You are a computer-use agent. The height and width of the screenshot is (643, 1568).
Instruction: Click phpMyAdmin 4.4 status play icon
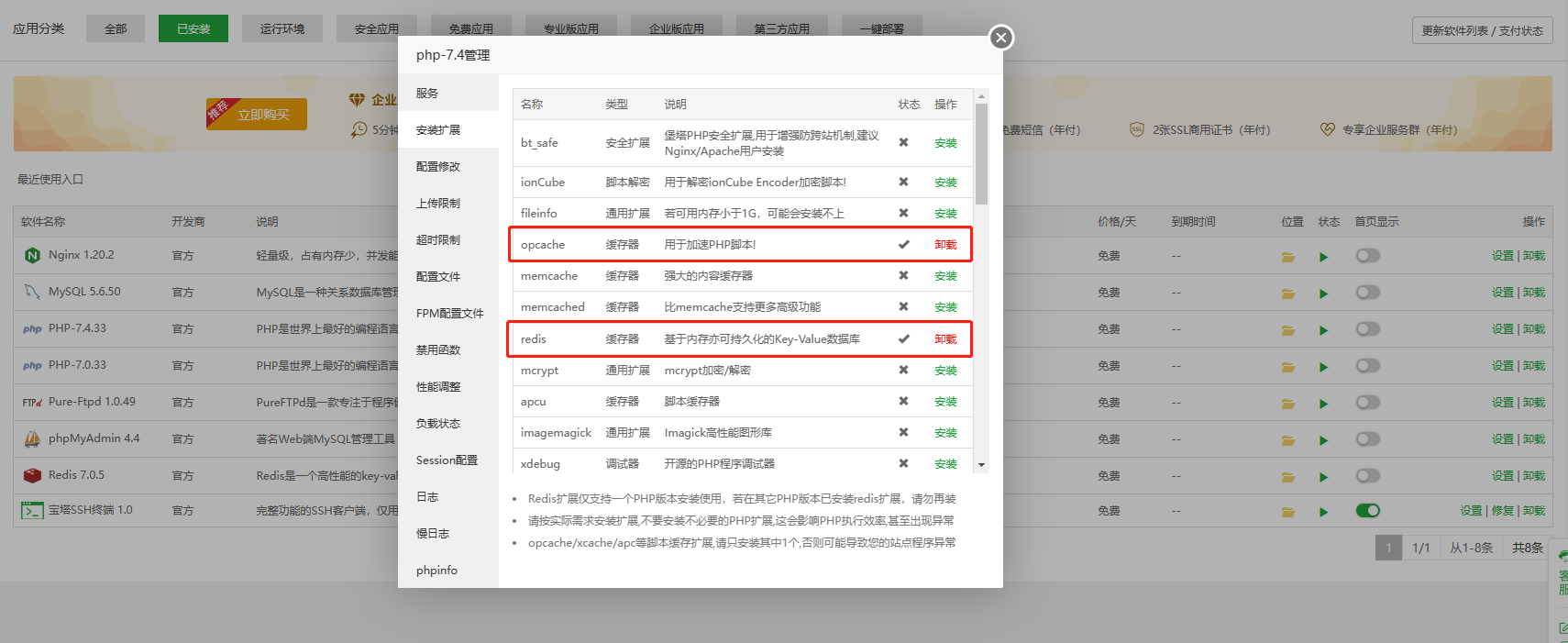tap(1324, 440)
